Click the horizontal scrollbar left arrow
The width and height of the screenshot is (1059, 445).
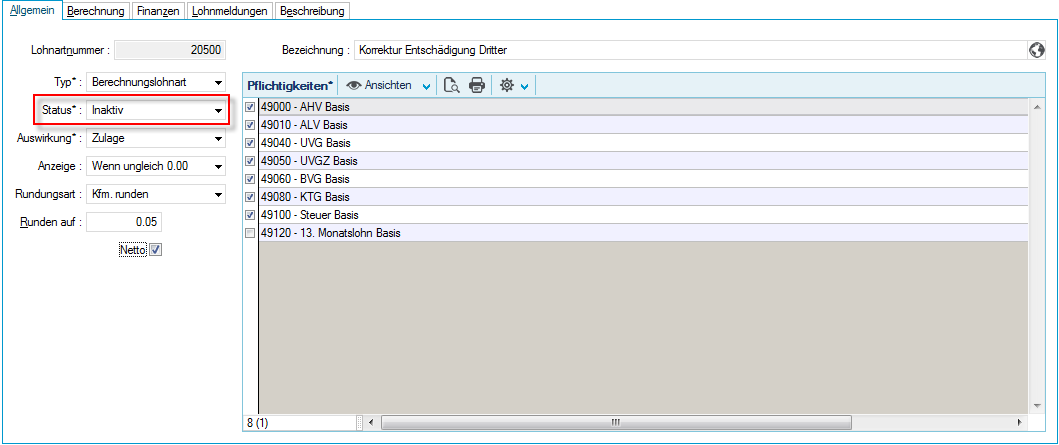371,423
